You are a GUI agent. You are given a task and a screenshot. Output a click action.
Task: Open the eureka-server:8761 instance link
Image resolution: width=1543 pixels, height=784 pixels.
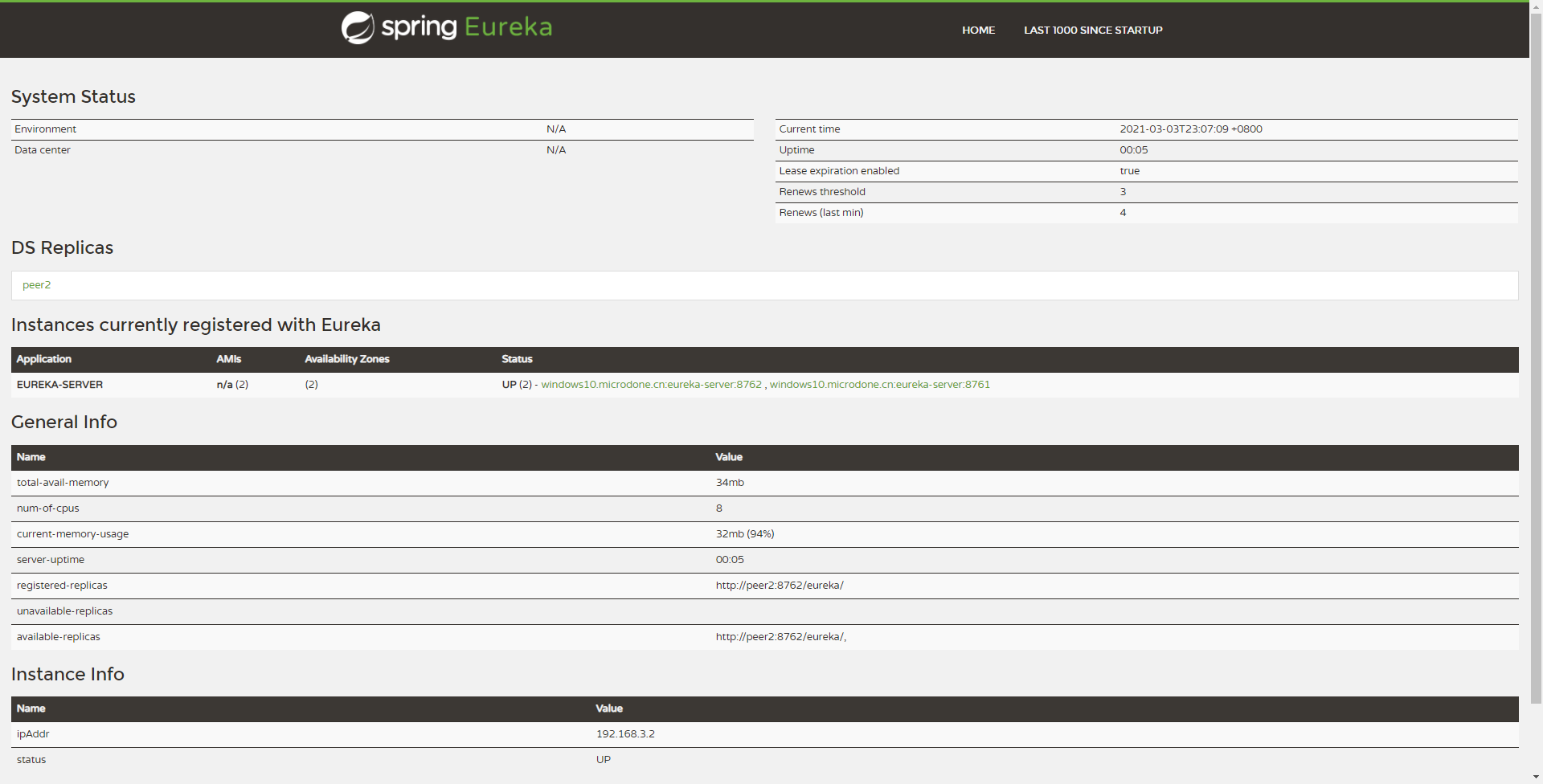(880, 385)
